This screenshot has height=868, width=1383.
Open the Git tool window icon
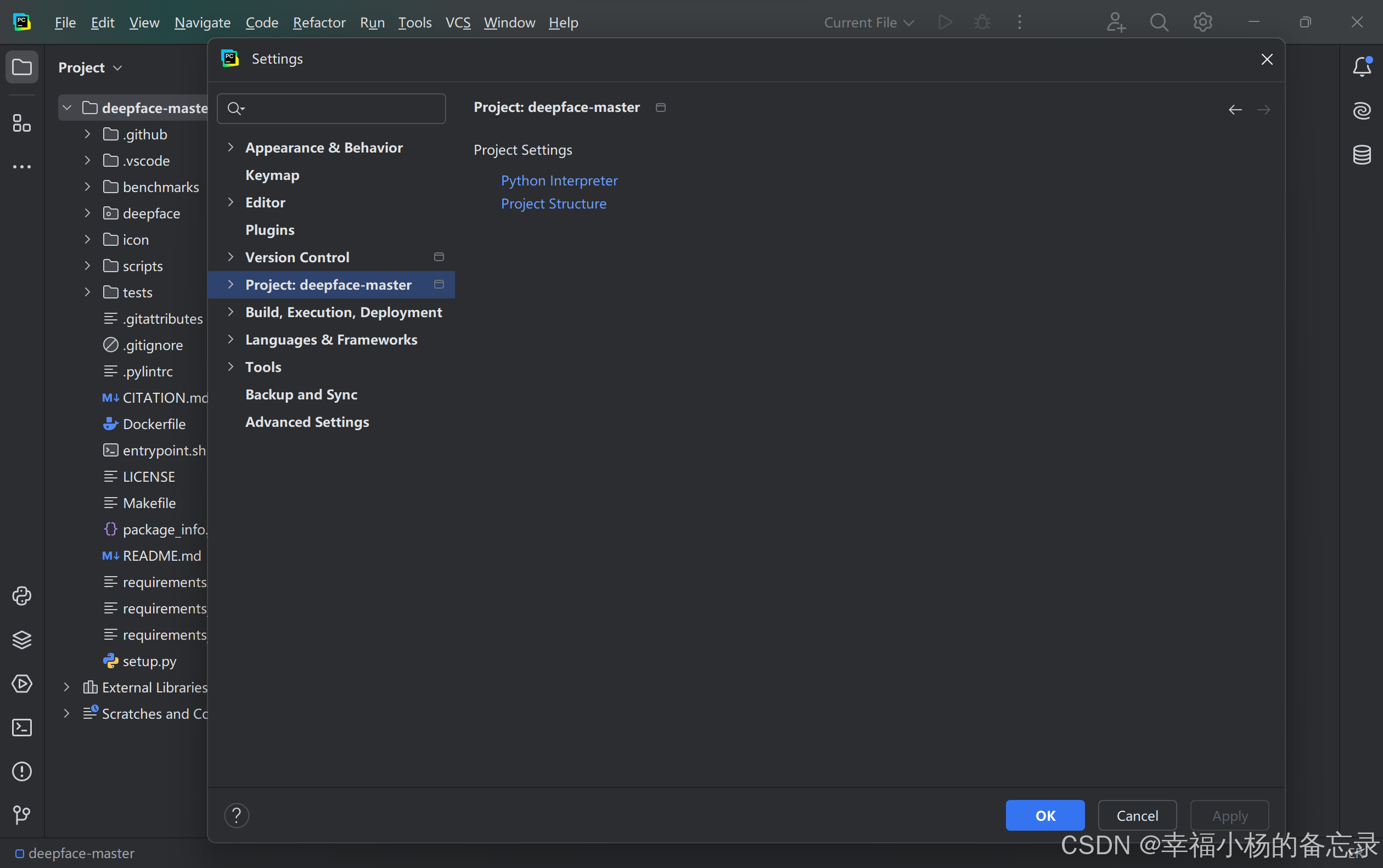click(x=22, y=815)
